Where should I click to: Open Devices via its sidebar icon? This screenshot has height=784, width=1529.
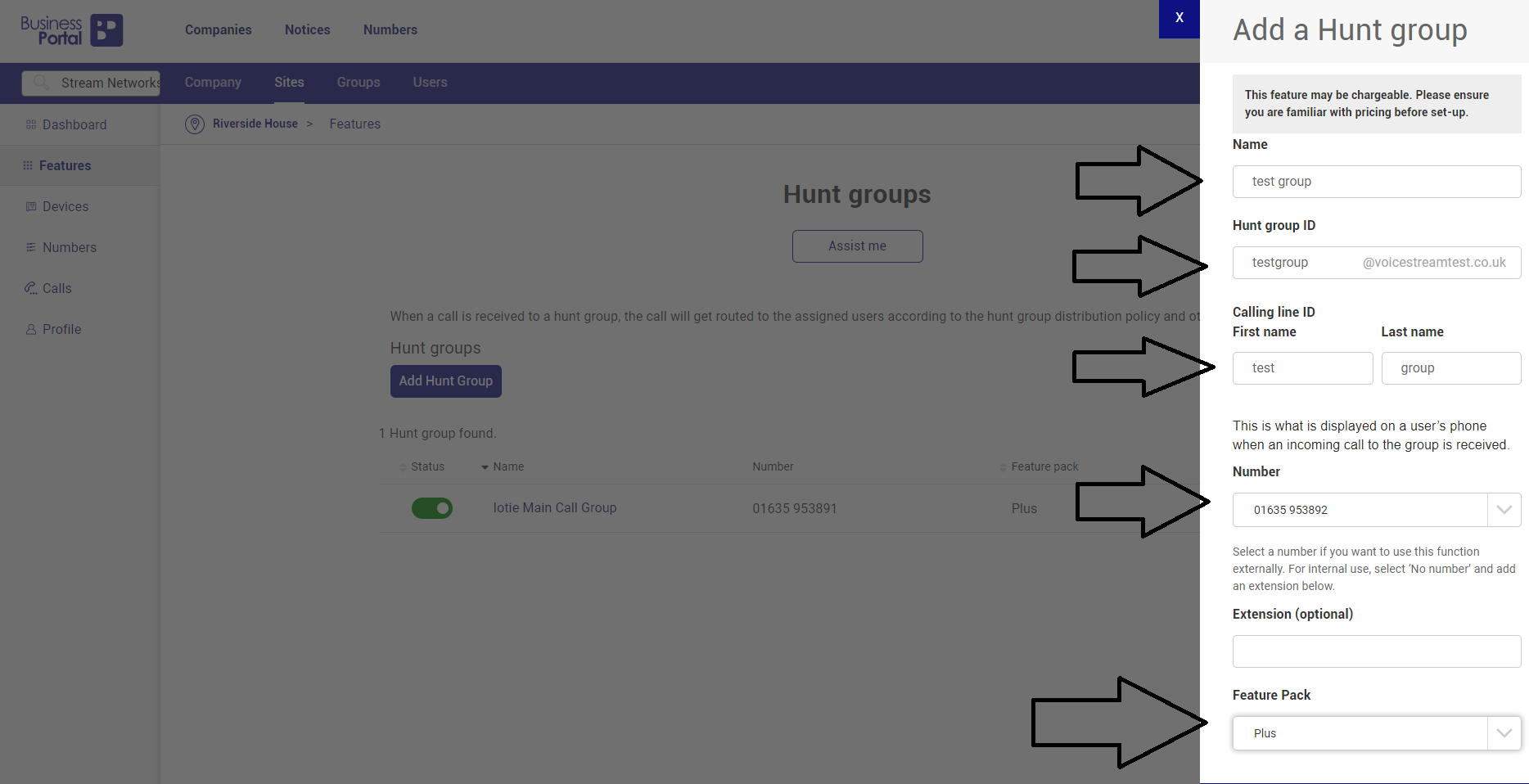(x=29, y=206)
